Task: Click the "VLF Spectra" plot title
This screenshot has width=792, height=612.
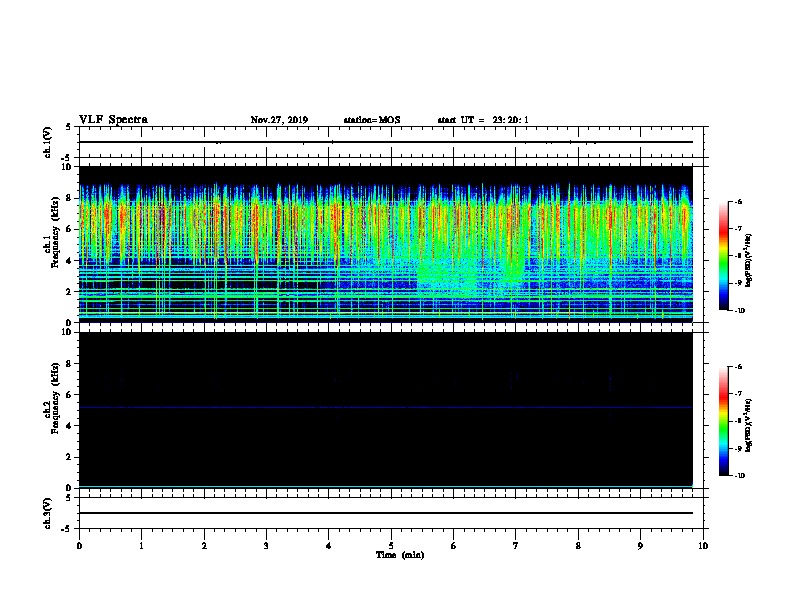Action: pos(113,120)
